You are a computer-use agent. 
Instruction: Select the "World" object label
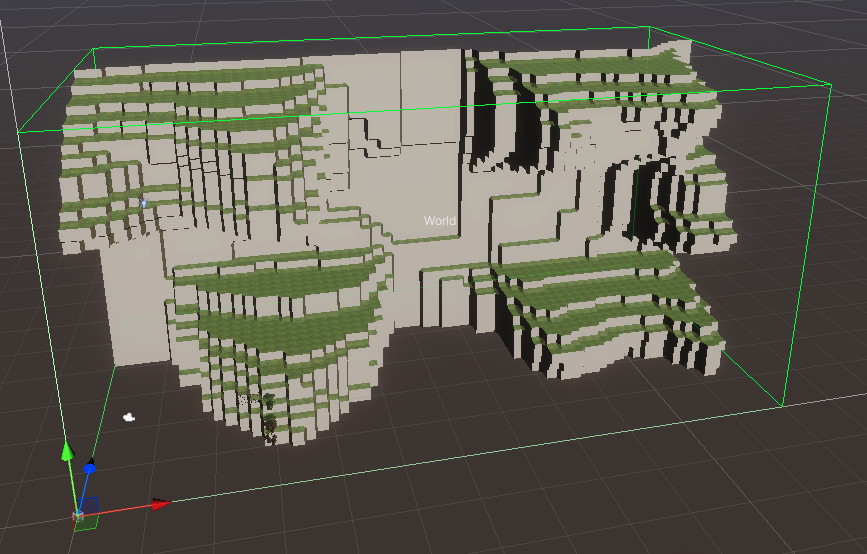click(x=440, y=221)
